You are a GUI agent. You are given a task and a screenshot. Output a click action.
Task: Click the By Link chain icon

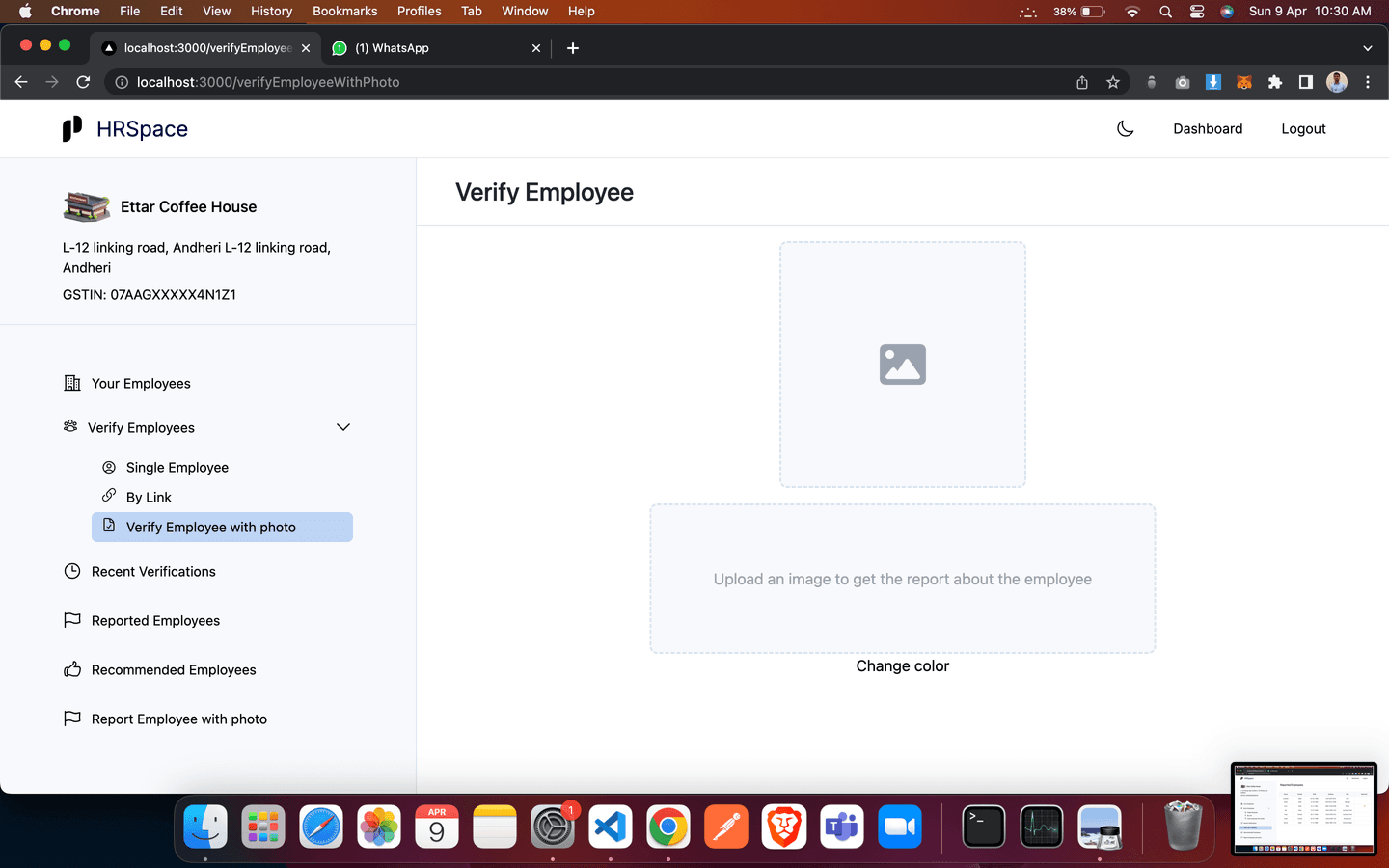[109, 496]
